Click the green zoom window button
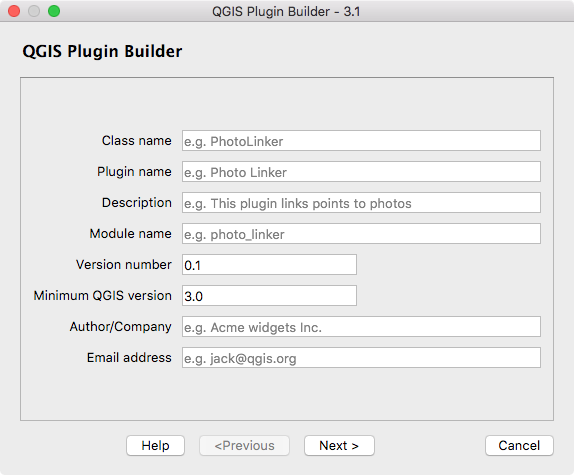The image size is (574, 475). pos(54,11)
